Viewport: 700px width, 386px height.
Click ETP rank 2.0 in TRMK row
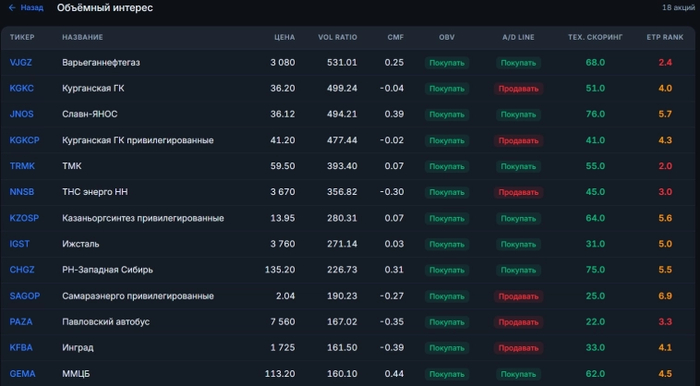[665, 166]
